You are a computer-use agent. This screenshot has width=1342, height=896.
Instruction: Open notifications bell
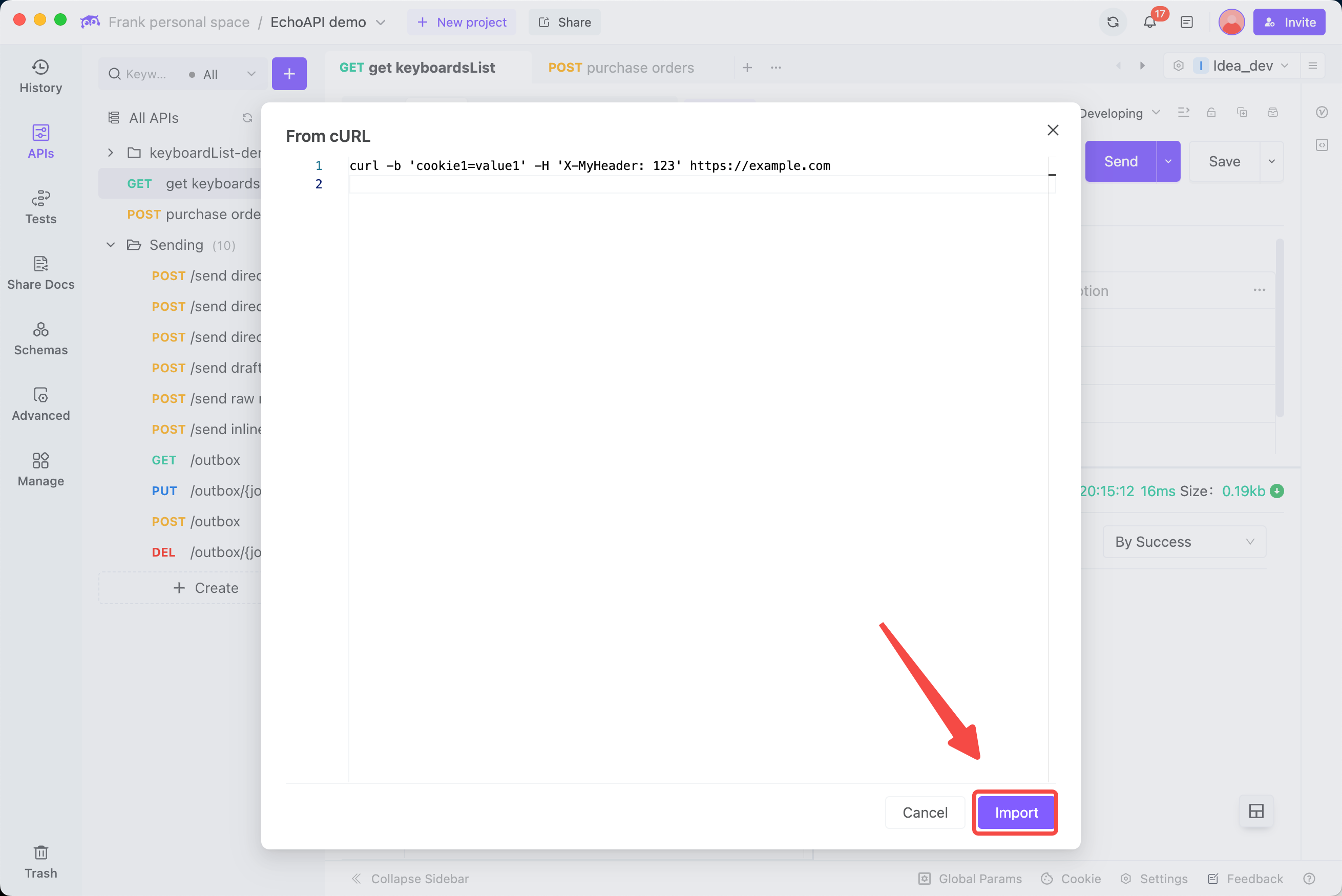click(x=1149, y=23)
